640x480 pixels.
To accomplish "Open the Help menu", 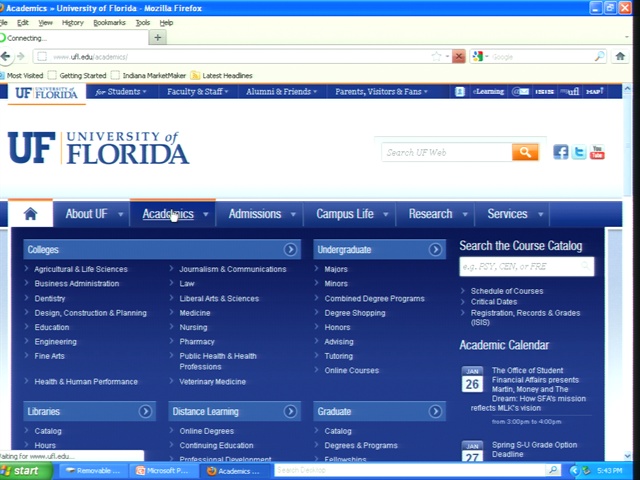I will [166, 22].
